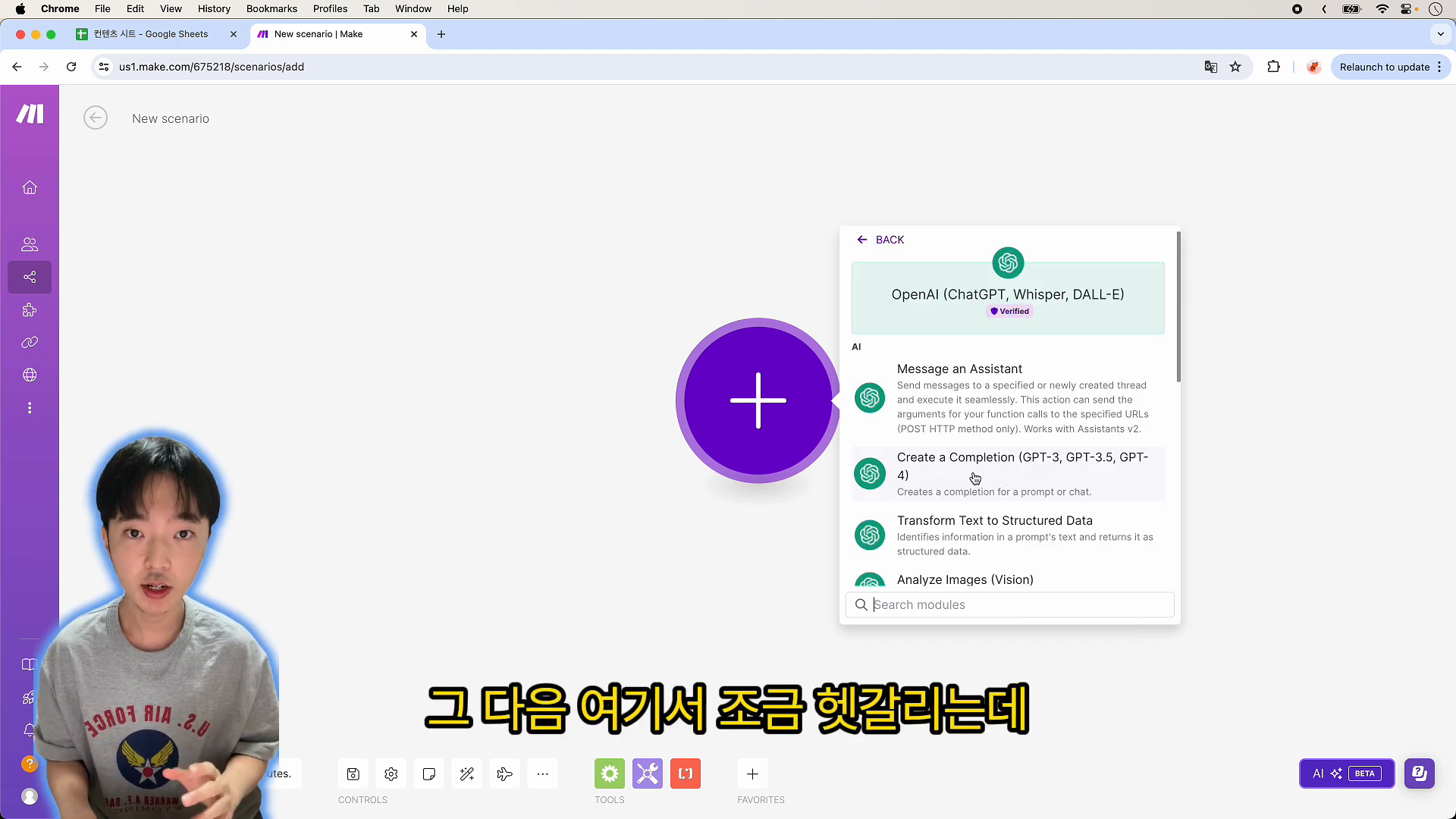Screen dimensions: 1456x819
Task: Click the Controls gear icon in toolbar
Action: point(391,774)
